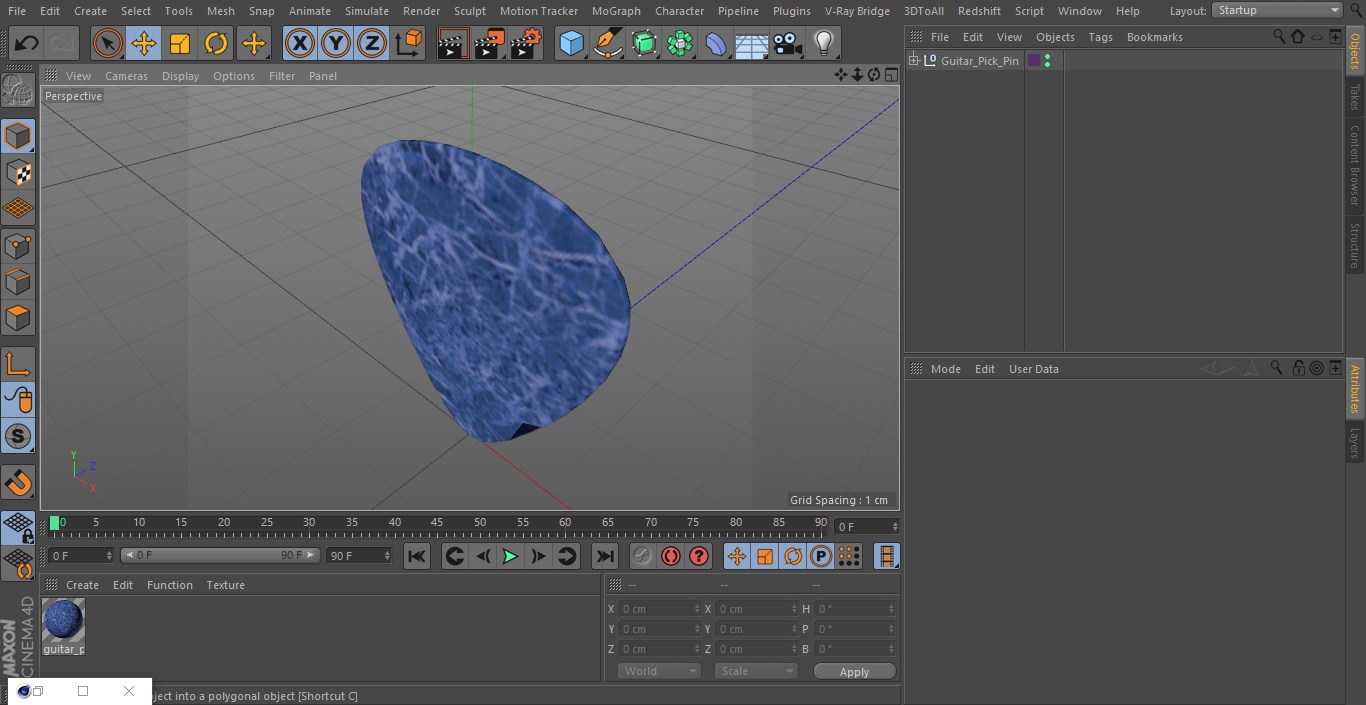Enable Axis mode
Viewport: 1366px width, 705px height.
point(18,364)
